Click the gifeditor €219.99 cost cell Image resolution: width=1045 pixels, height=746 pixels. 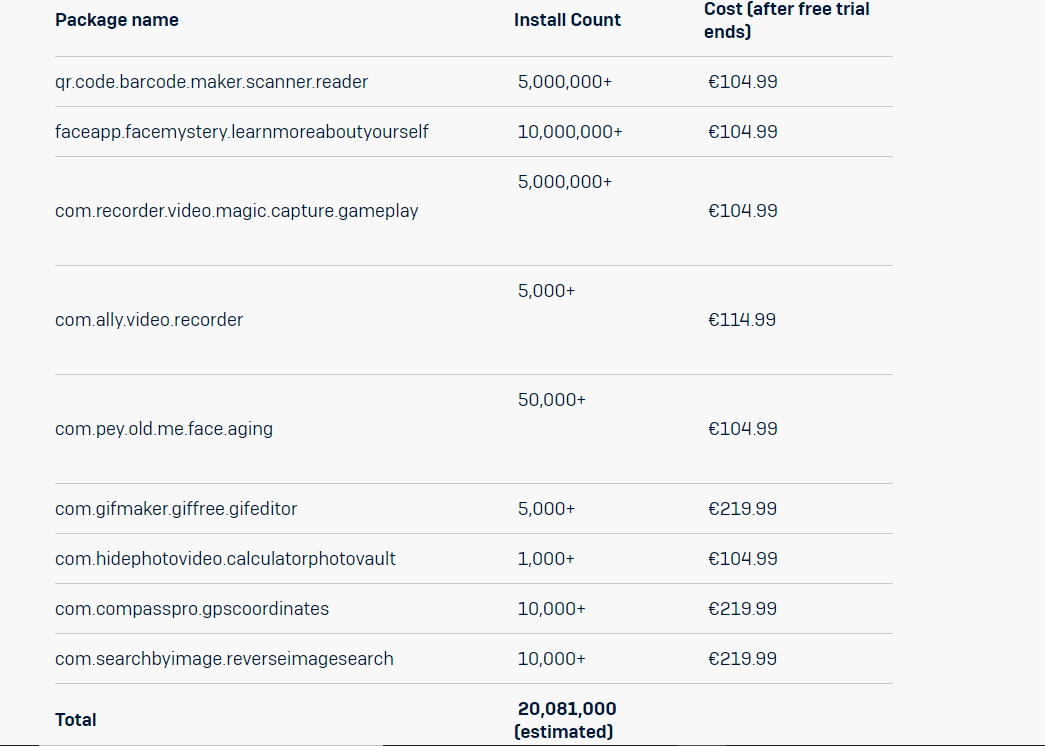click(742, 509)
